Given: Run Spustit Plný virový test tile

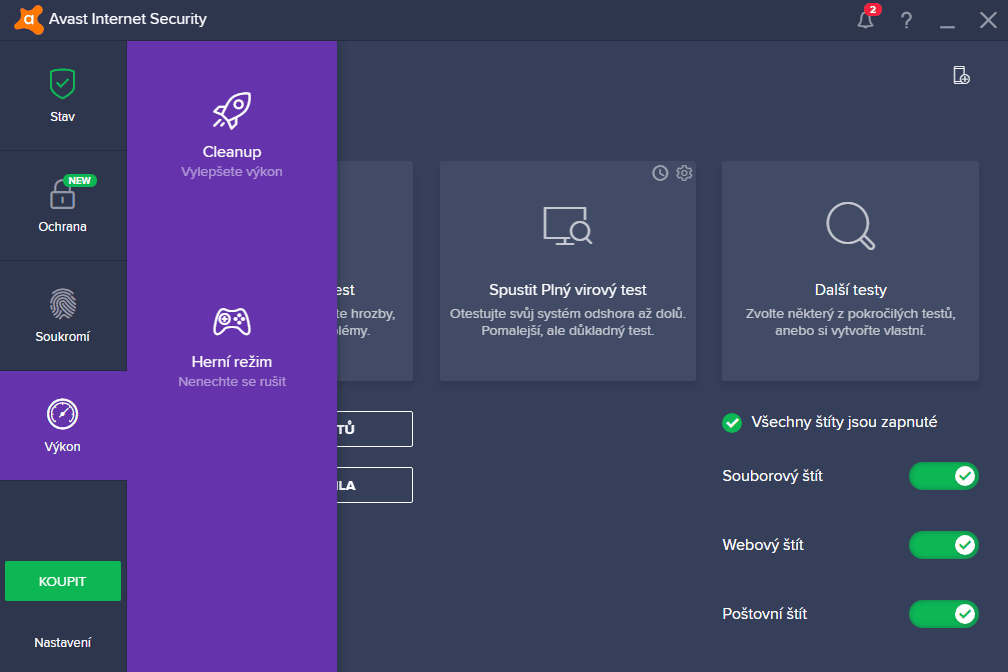Looking at the screenshot, I should pos(568,271).
